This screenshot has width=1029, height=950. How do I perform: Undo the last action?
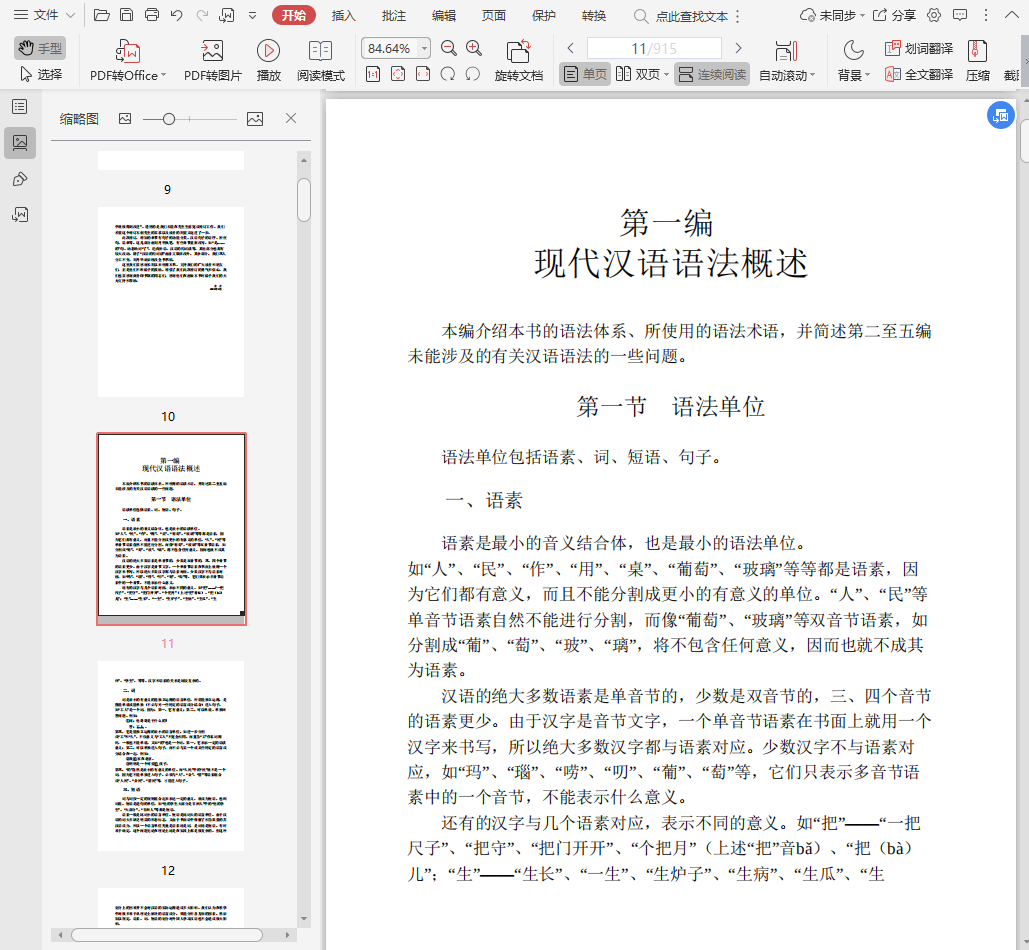[x=177, y=15]
